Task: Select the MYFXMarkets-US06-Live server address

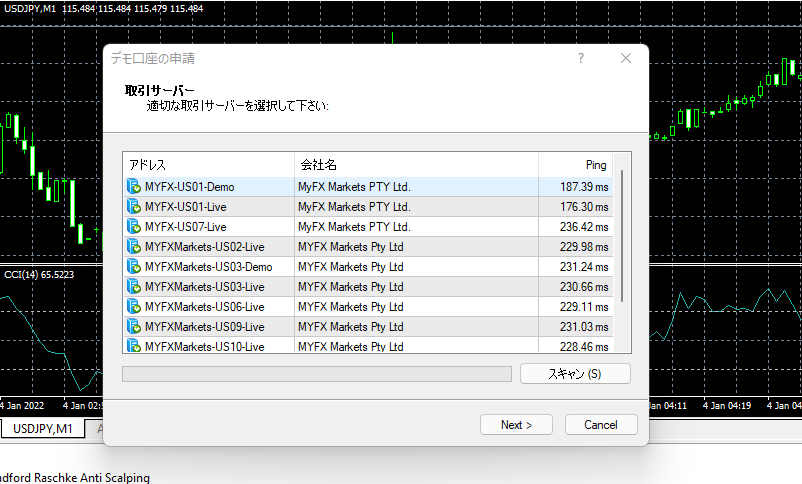Action: [205, 306]
